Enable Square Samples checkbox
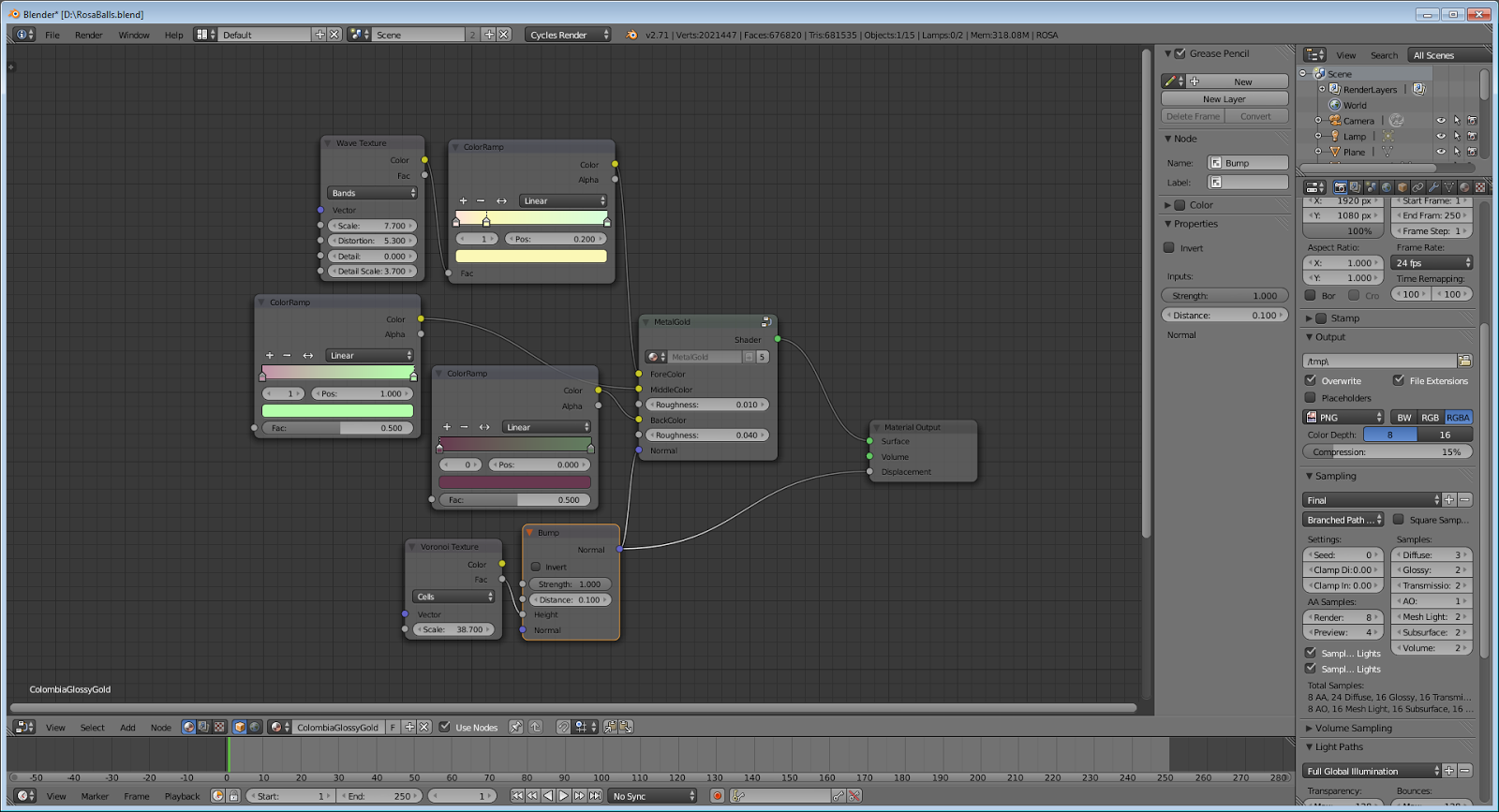This screenshot has width=1499, height=812. pyautogui.click(x=1399, y=519)
